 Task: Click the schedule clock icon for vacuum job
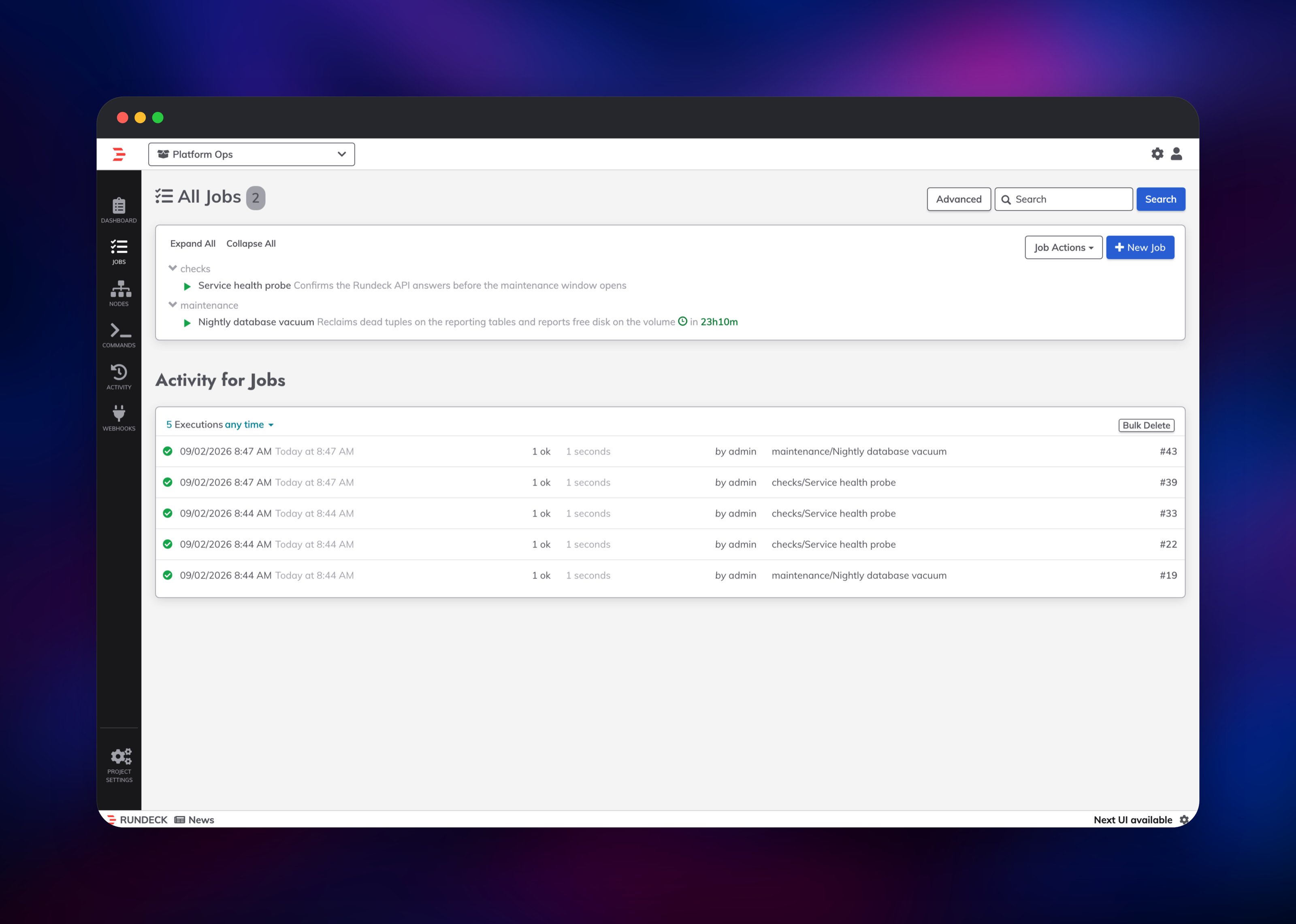(x=683, y=321)
